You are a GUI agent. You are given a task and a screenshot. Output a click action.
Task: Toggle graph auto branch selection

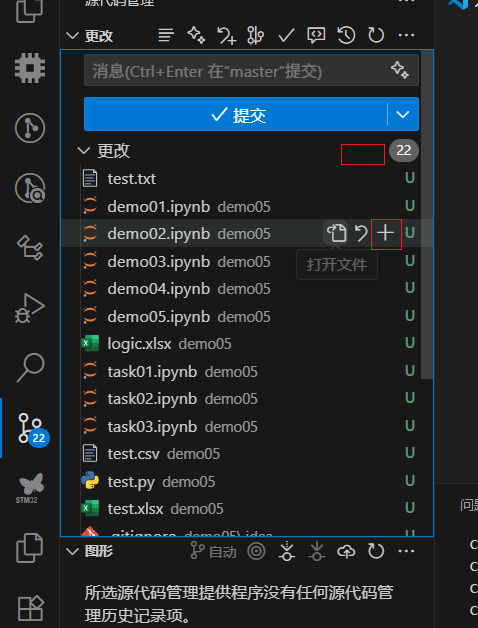pos(213,552)
